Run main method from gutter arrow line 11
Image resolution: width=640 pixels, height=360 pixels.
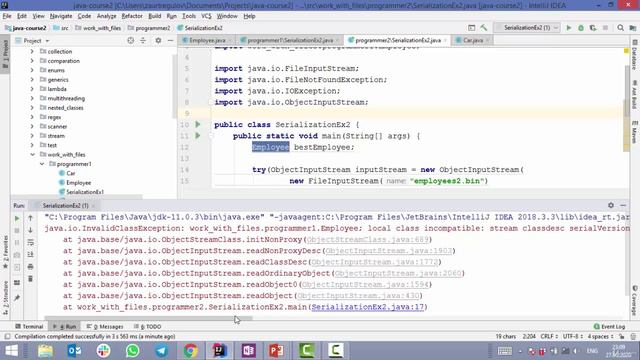pyautogui.click(x=198, y=136)
